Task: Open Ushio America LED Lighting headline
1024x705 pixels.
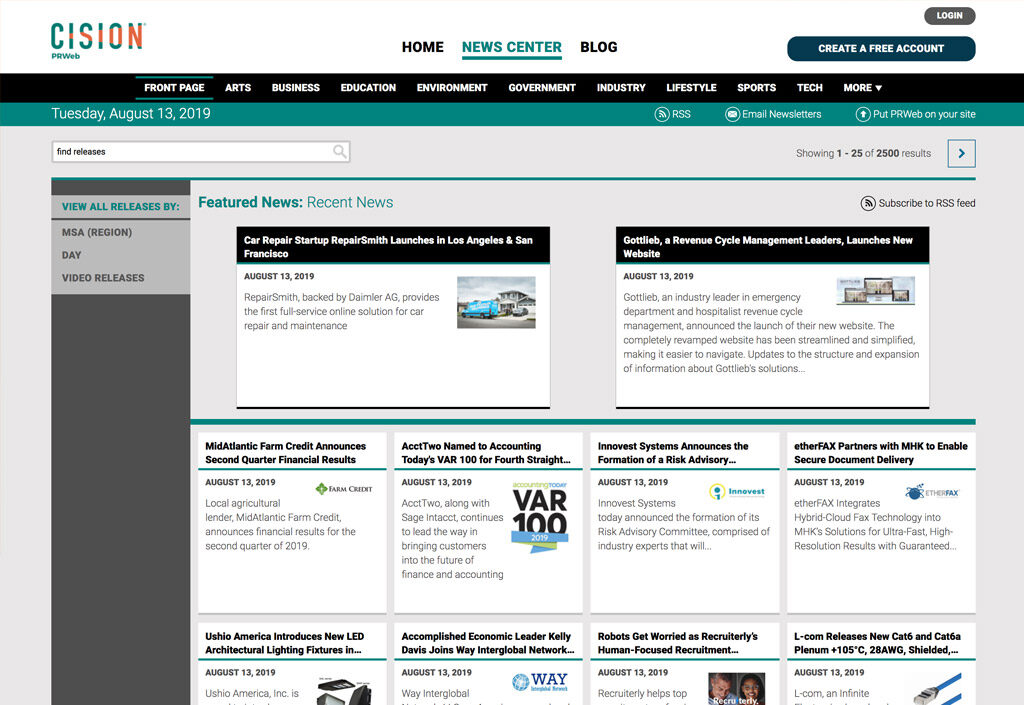Action: [285, 643]
